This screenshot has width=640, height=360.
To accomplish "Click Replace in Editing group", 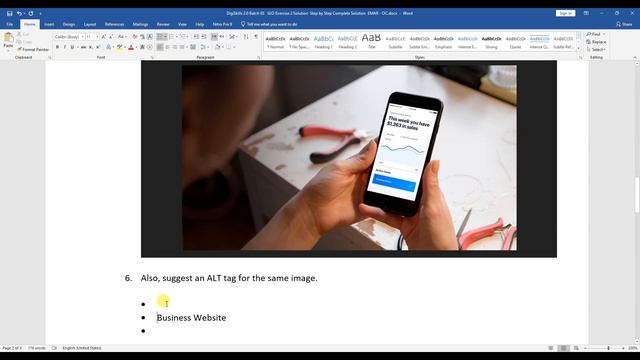I will [x=596, y=42].
